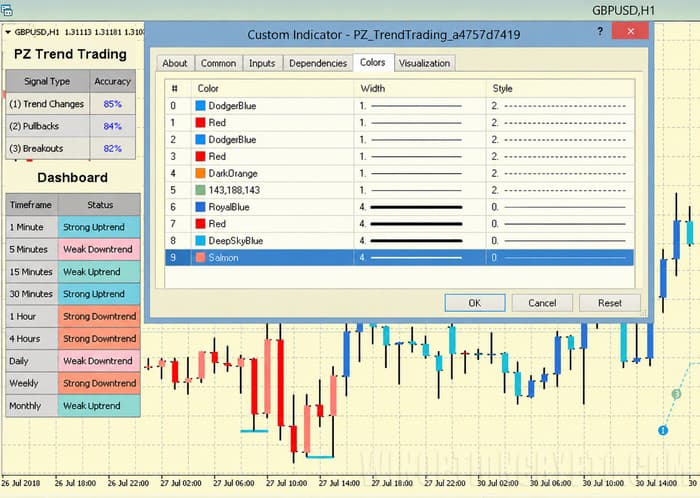This screenshot has width=700, height=498.
Task: Click the '(2) Pullbacks' signal row
Action: point(47,126)
